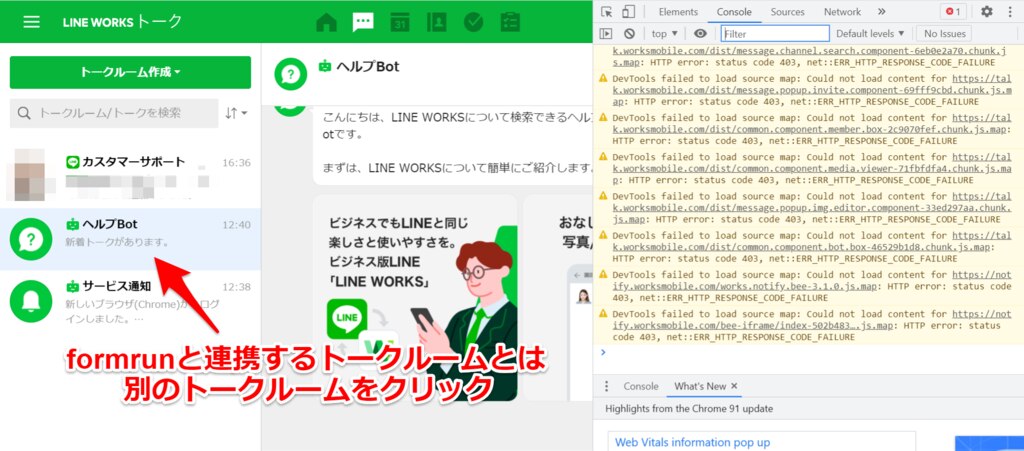Open DevTools customize three-dot menu

coord(1009,12)
